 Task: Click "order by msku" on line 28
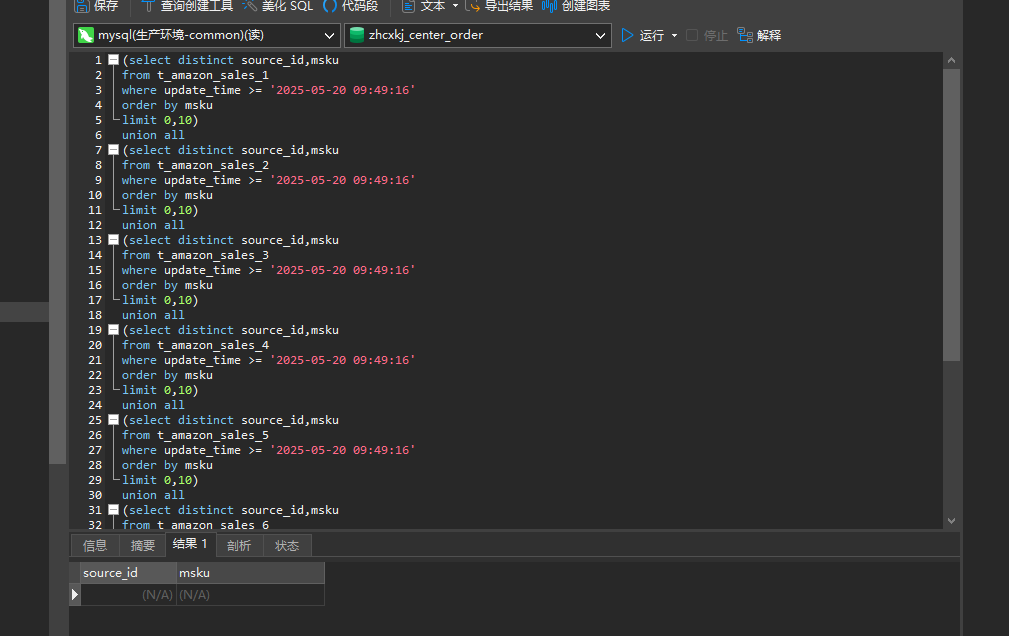[x=167, y=465]
